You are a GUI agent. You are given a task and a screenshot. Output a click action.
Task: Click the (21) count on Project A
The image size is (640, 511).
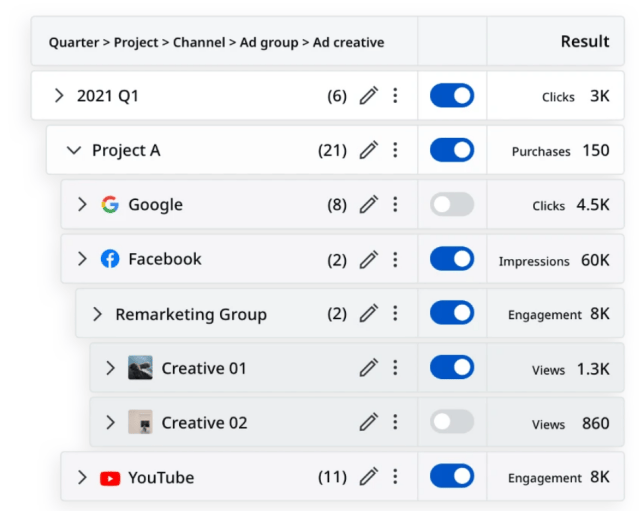pos(332,151)
